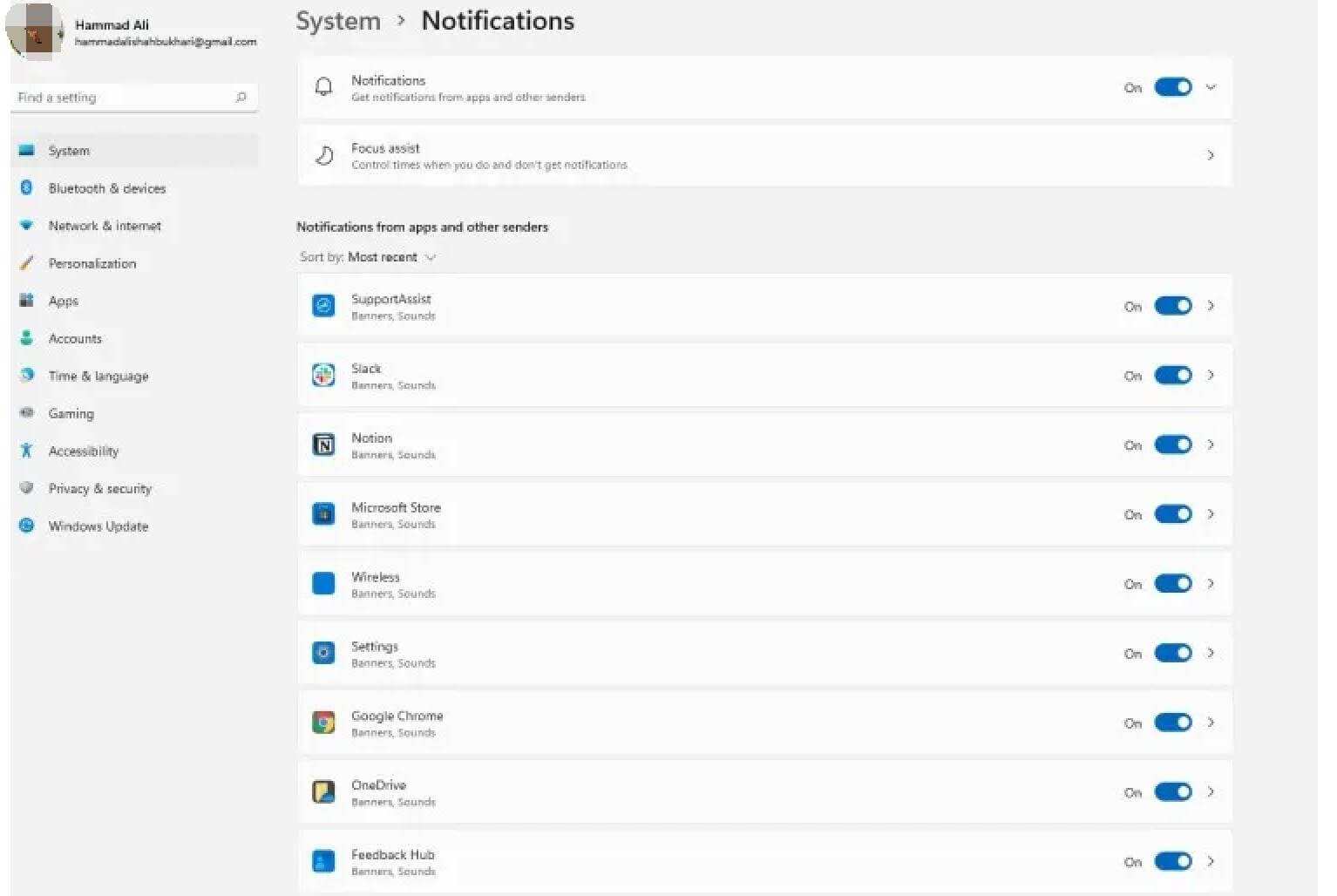Image resolution: width=1337 pixels, height=896 pixels.
Task: Disable notifications for Slack
Action: 1172,375
